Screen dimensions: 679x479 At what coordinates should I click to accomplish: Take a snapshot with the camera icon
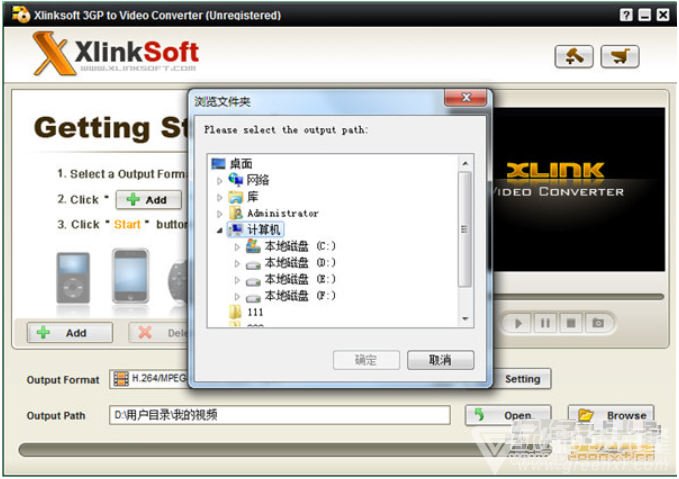[x=598, y=323]
